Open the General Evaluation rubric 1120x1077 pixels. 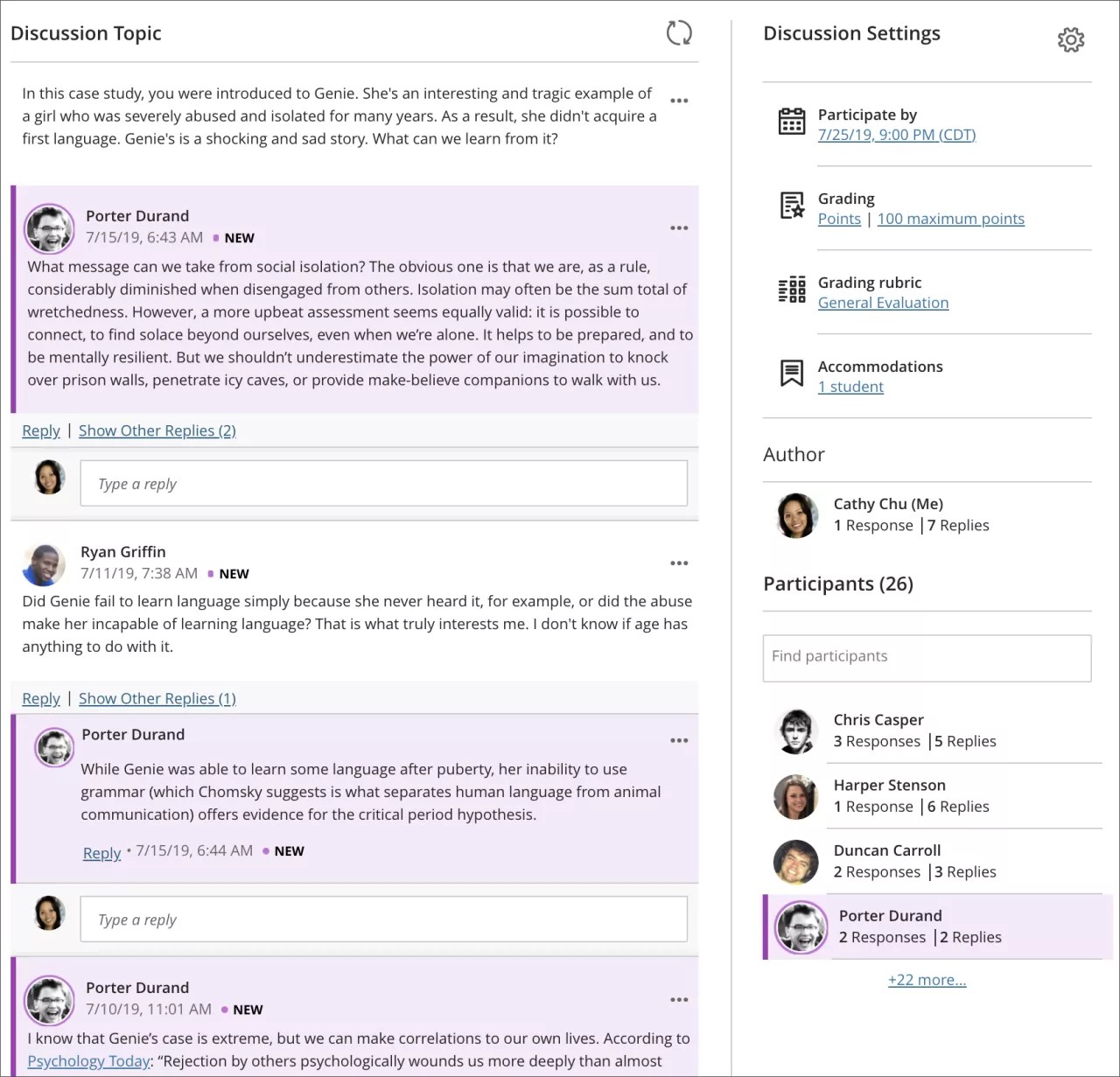pyautogui.click(x=883, y=302)
